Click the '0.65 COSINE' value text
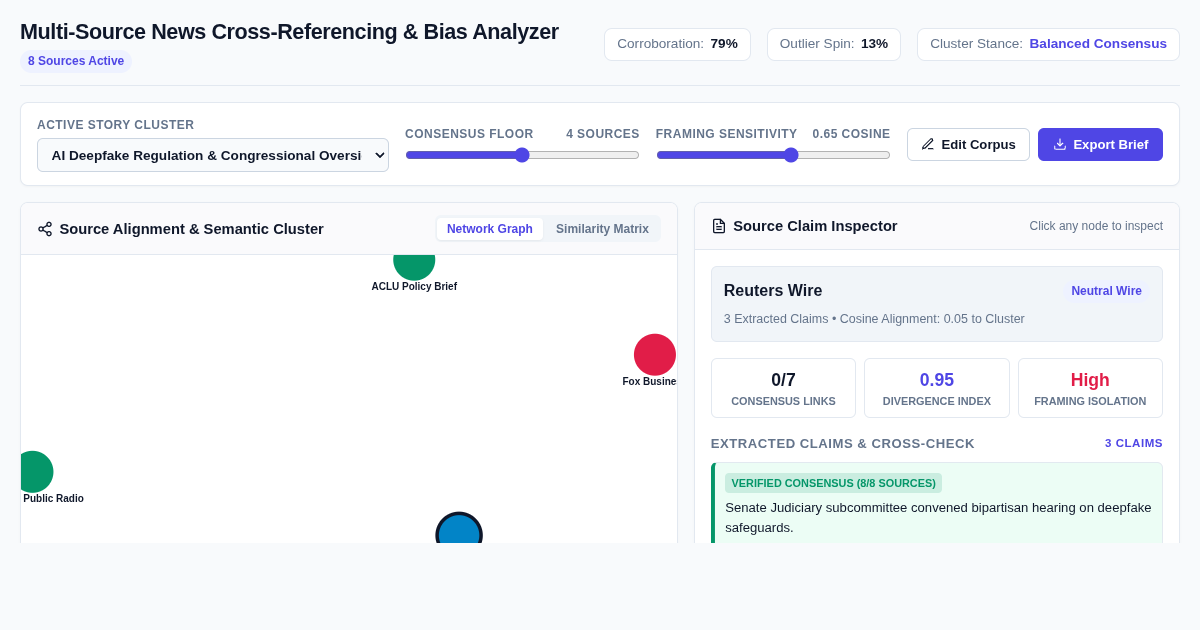 tap(851, 134)
